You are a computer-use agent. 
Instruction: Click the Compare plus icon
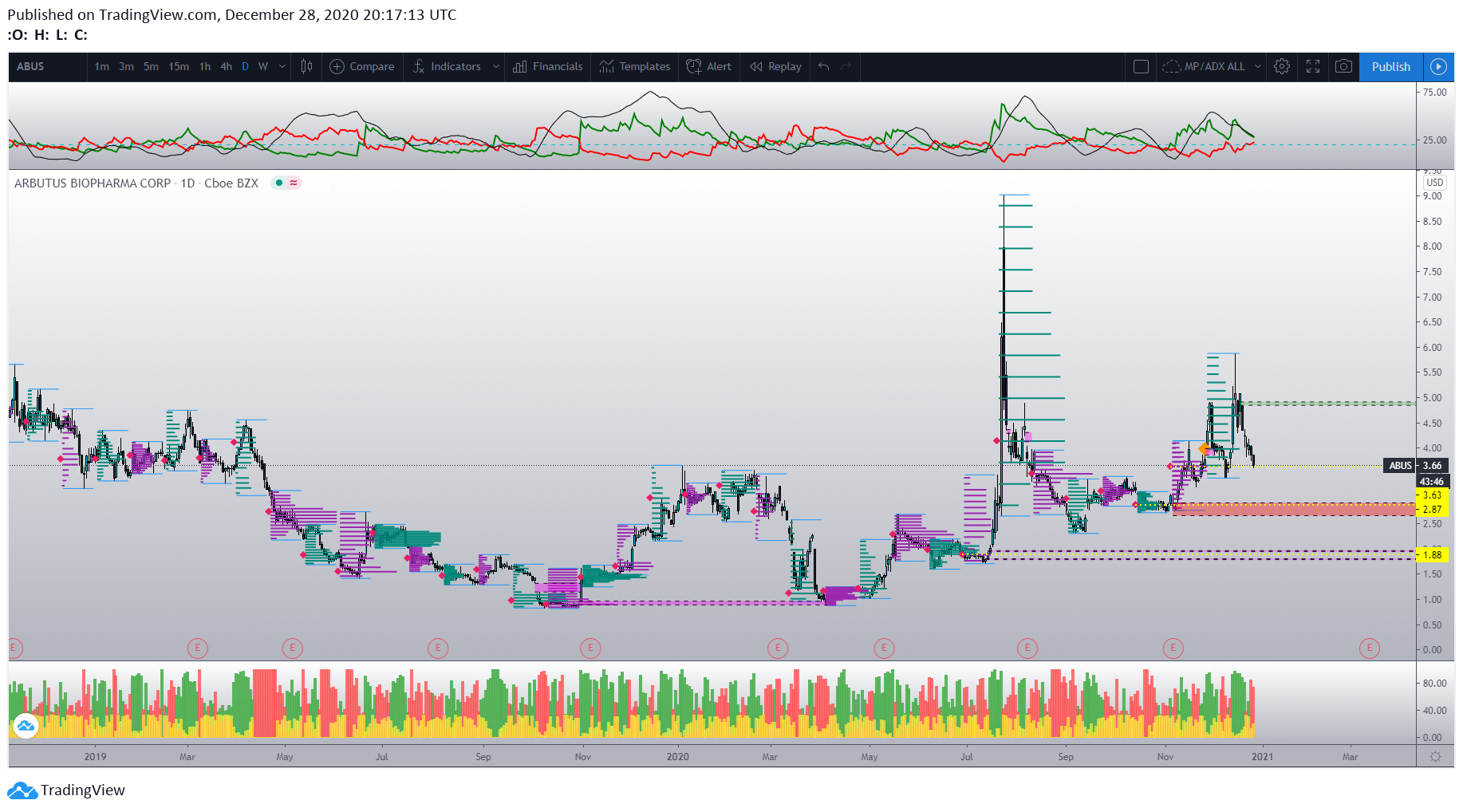337,67
